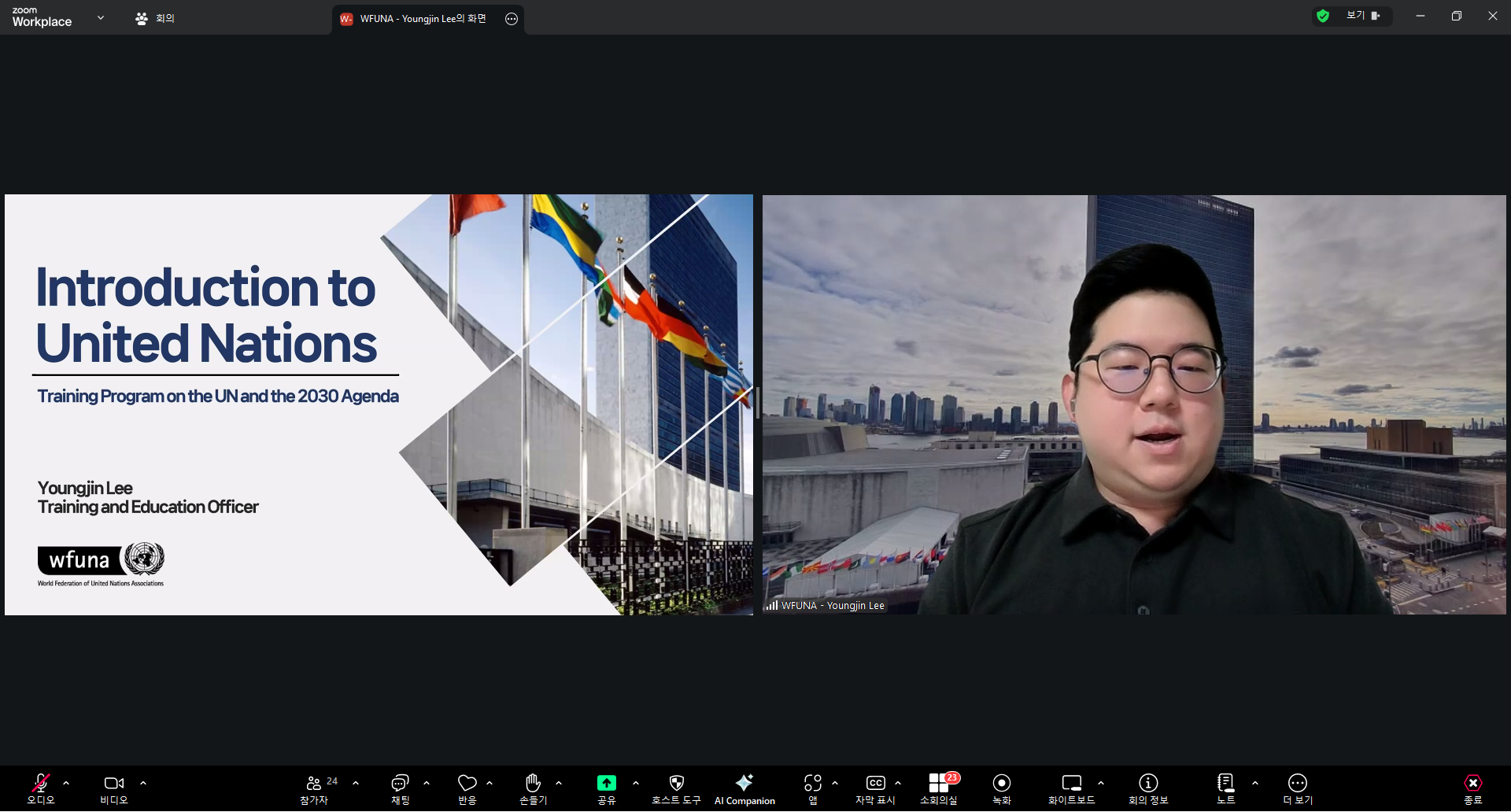The height and width of the screenshot is (812, 1511).
Task: Start recording with 녹화 button
Action: click(1002, 788)
